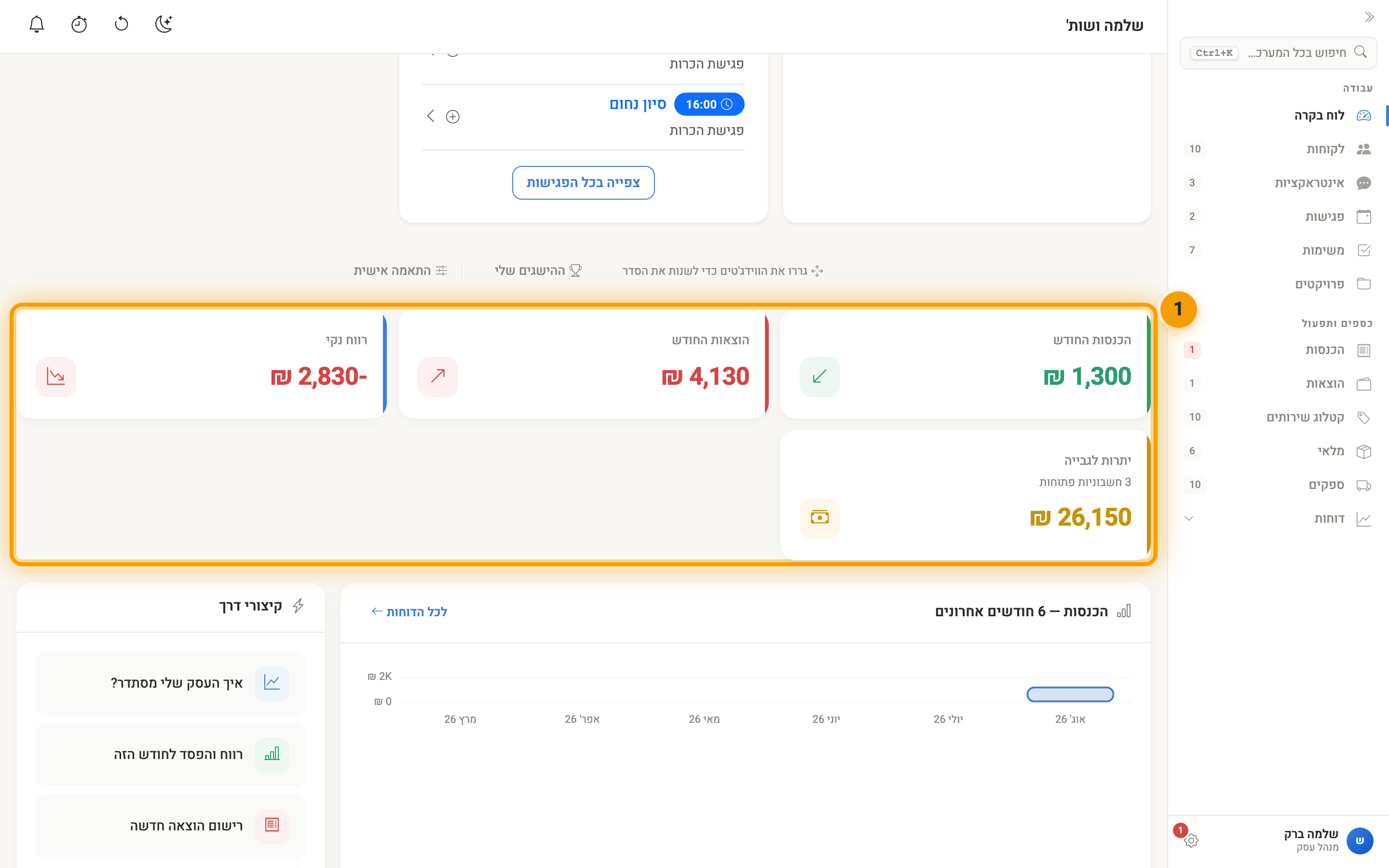Click the 3 חשבוניות פתוחות text
Image resolution: width=1389 pixels, height=868 pixels.
click(x=1085, y=482)
